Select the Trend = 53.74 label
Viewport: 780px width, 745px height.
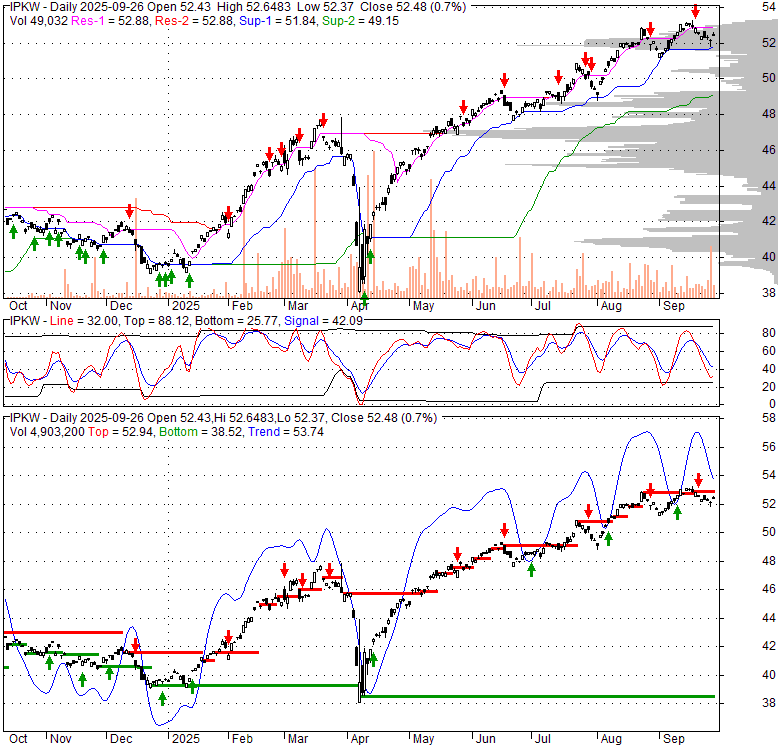[x=286, y=432]
